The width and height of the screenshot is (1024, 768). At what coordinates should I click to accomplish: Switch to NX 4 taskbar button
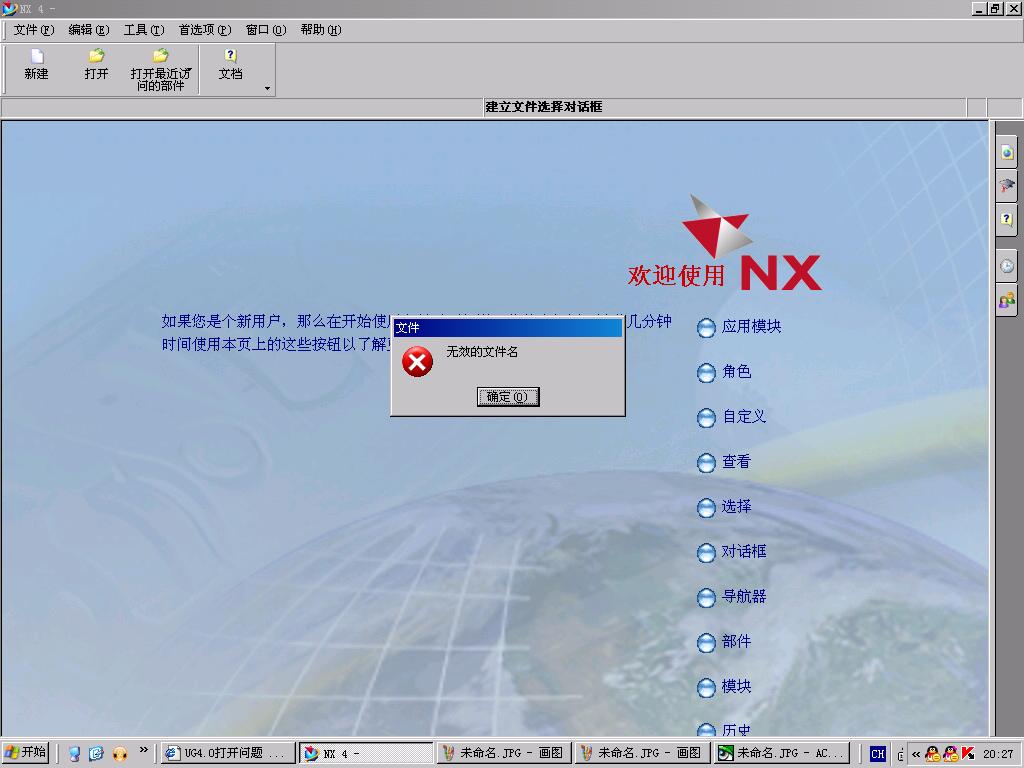[x=366, y=753]
